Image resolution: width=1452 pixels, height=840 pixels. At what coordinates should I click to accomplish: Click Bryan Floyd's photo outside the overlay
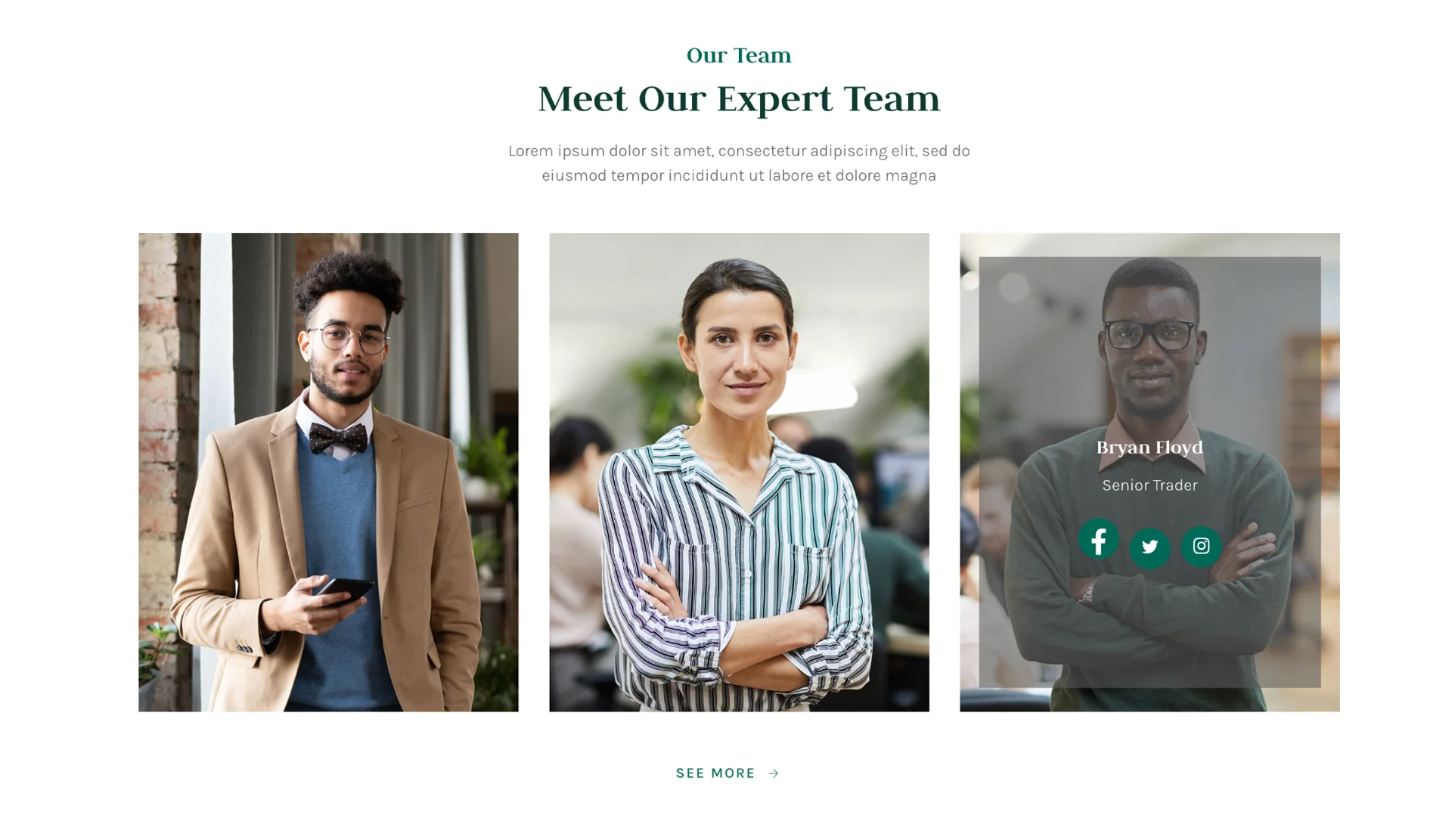1149,699
